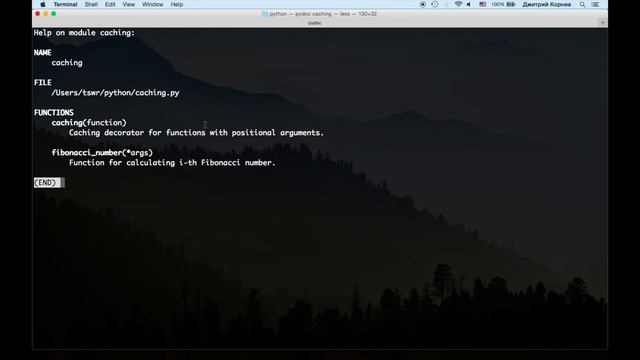
Task: Open the Apple menu
Action: click(x=43, y=4)
